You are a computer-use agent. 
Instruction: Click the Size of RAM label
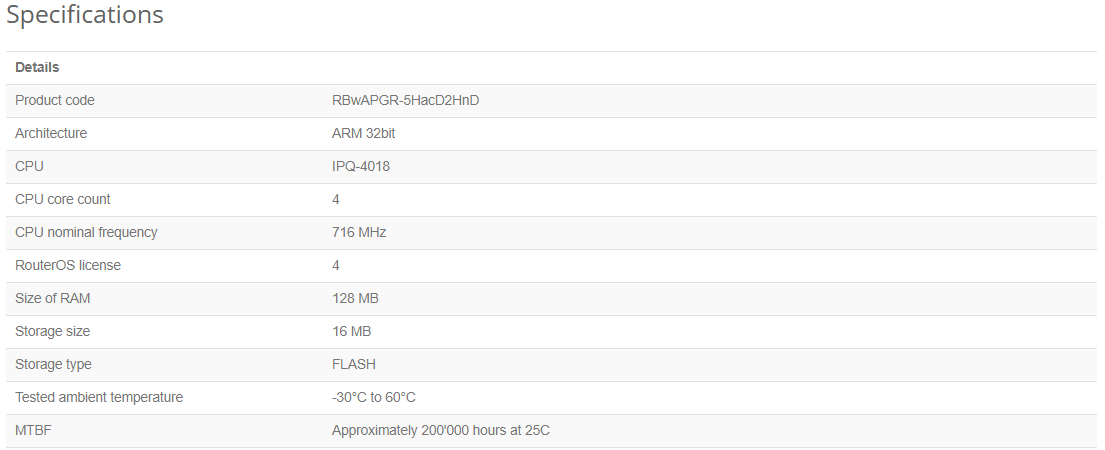pos(52,299)
